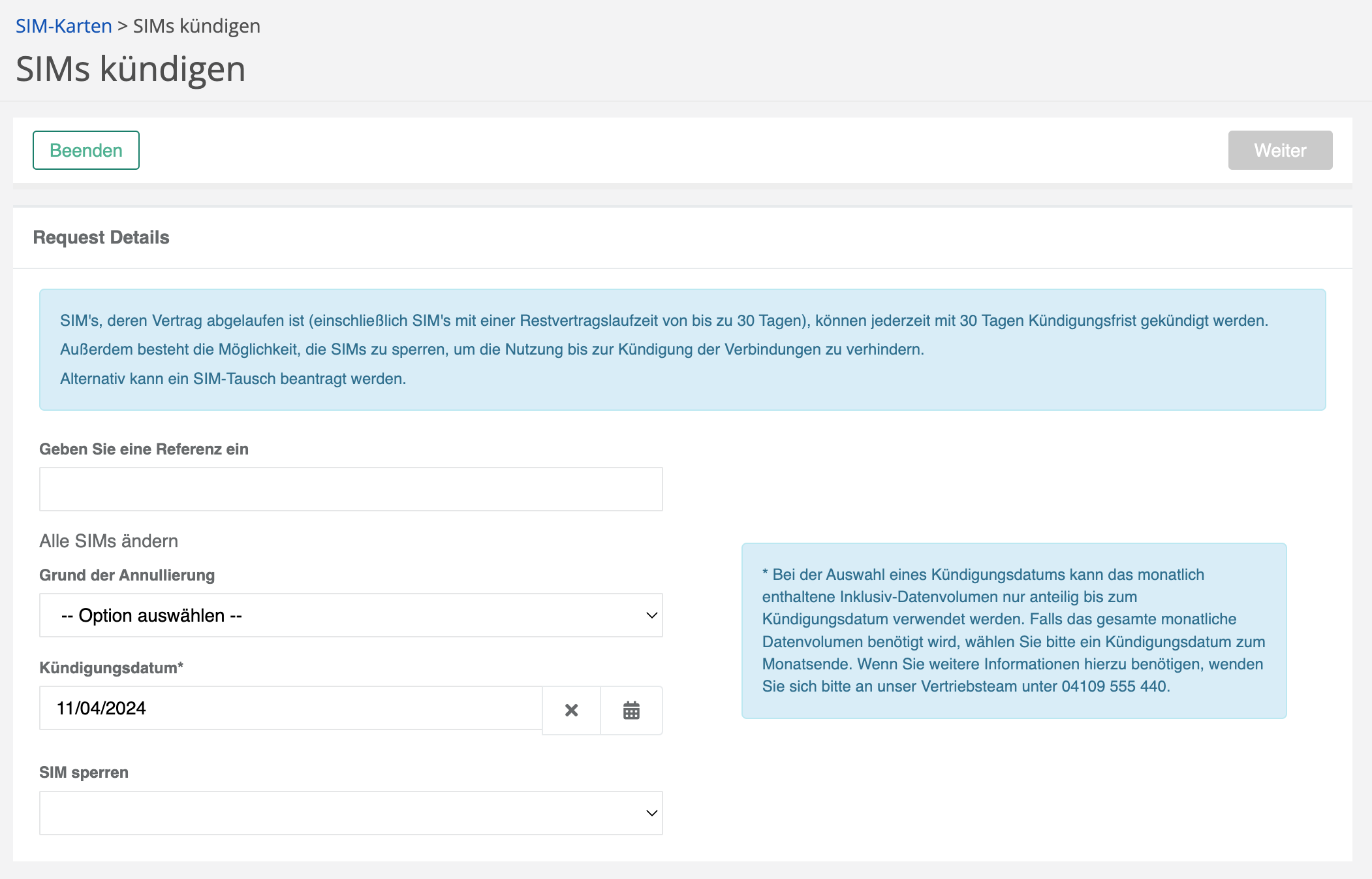Click the Request Details section header
1372x879 pixels.
coord(101,237)
